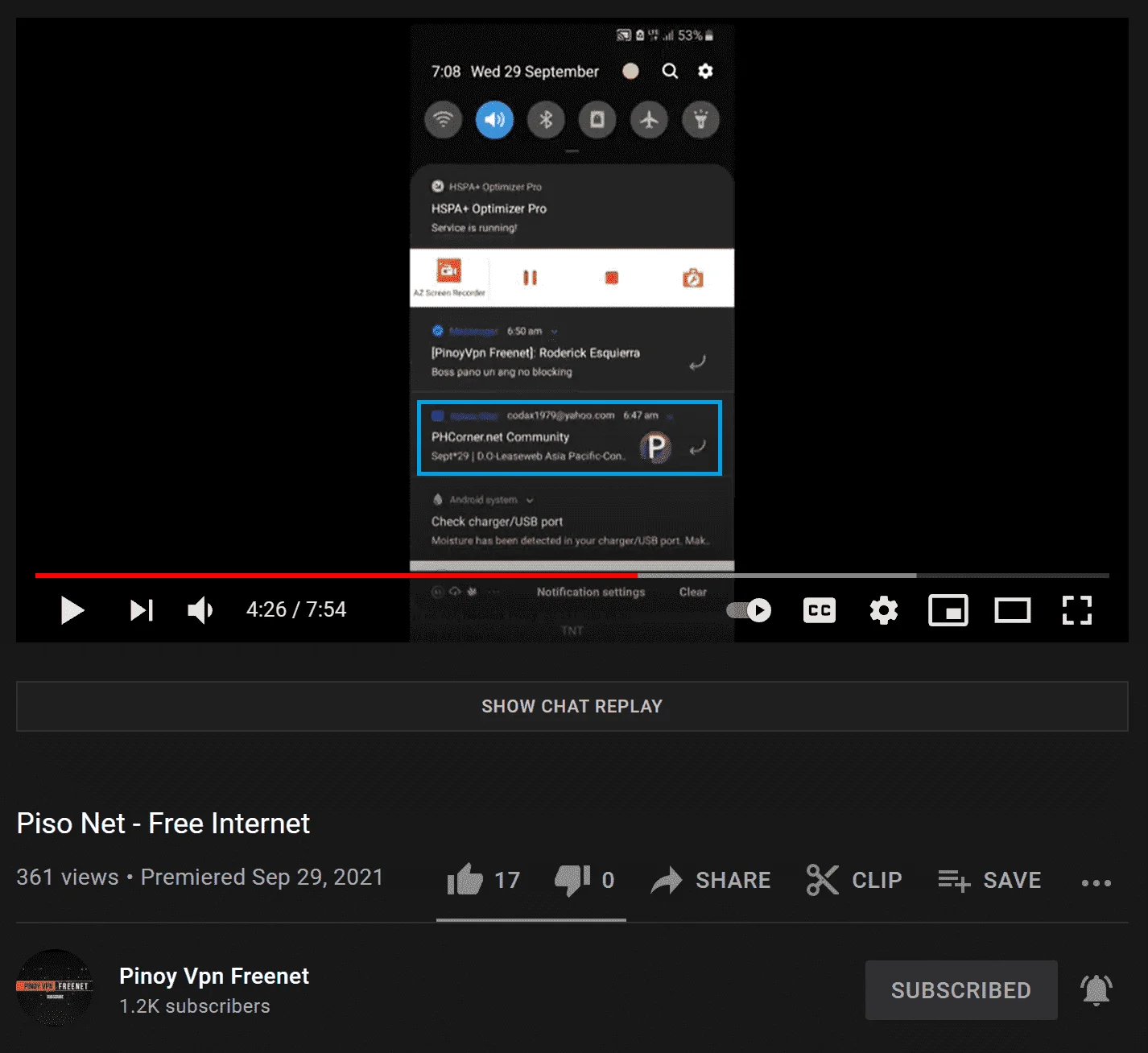The image size is (1148, 1053).
Task: Click the screen rotation toggle in the video
Action: [x=597, y=120]
